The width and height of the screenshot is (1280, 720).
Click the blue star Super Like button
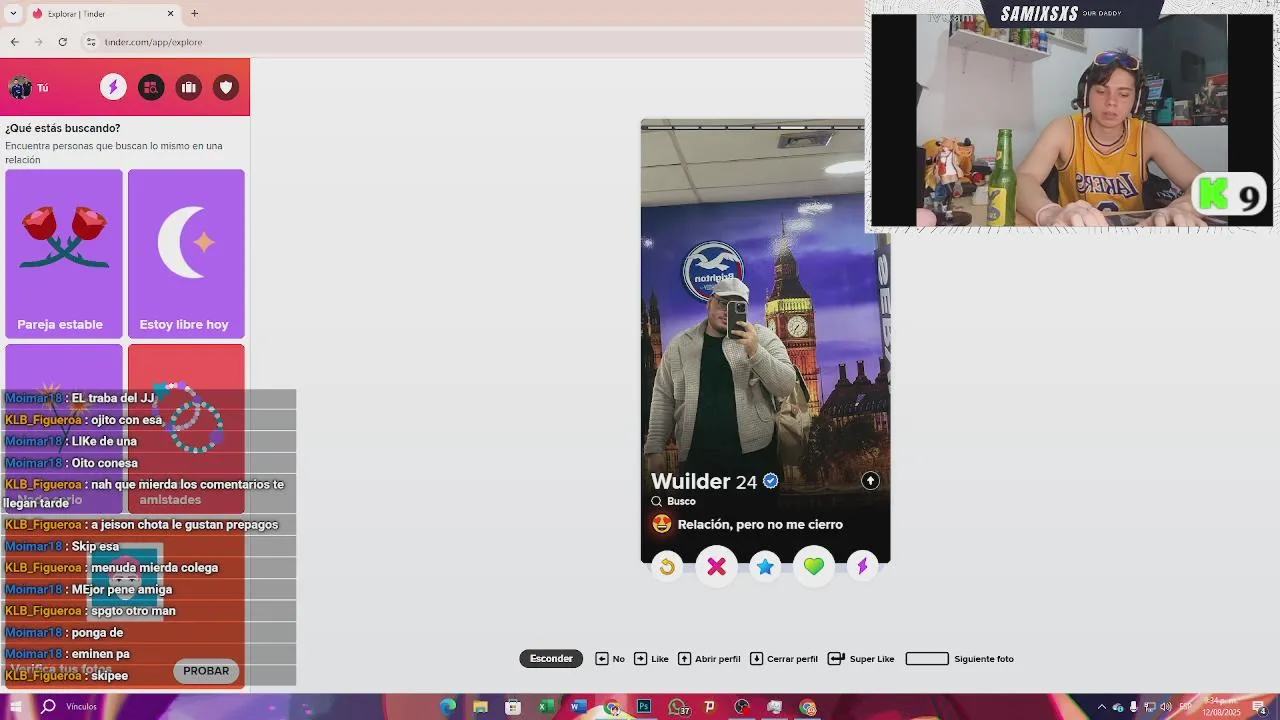pos(765,567)
